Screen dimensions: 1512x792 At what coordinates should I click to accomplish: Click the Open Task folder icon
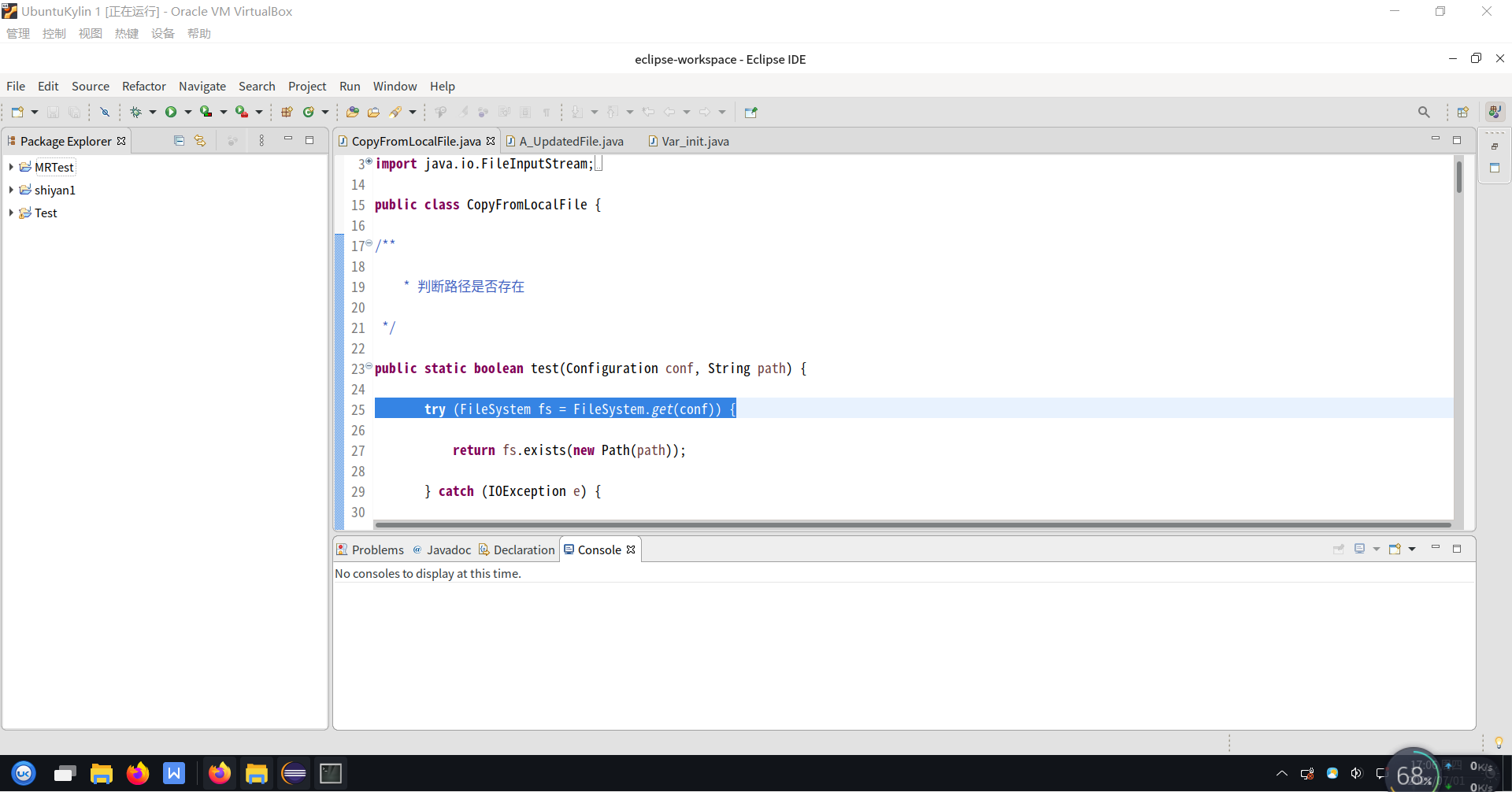click(x=374, y=112)
